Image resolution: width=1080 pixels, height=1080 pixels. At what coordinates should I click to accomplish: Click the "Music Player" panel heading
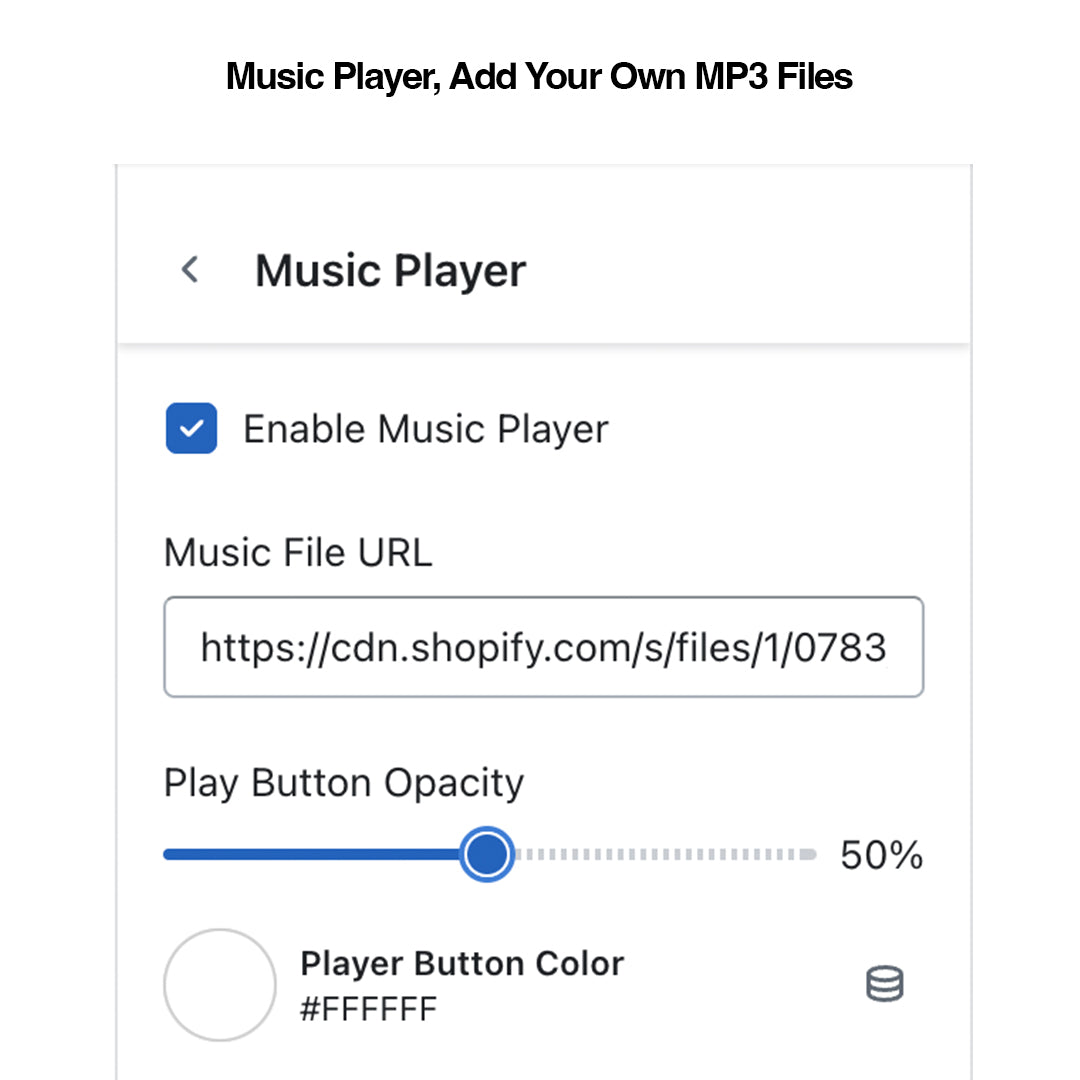pyautogui.click(x=390, y=271)
